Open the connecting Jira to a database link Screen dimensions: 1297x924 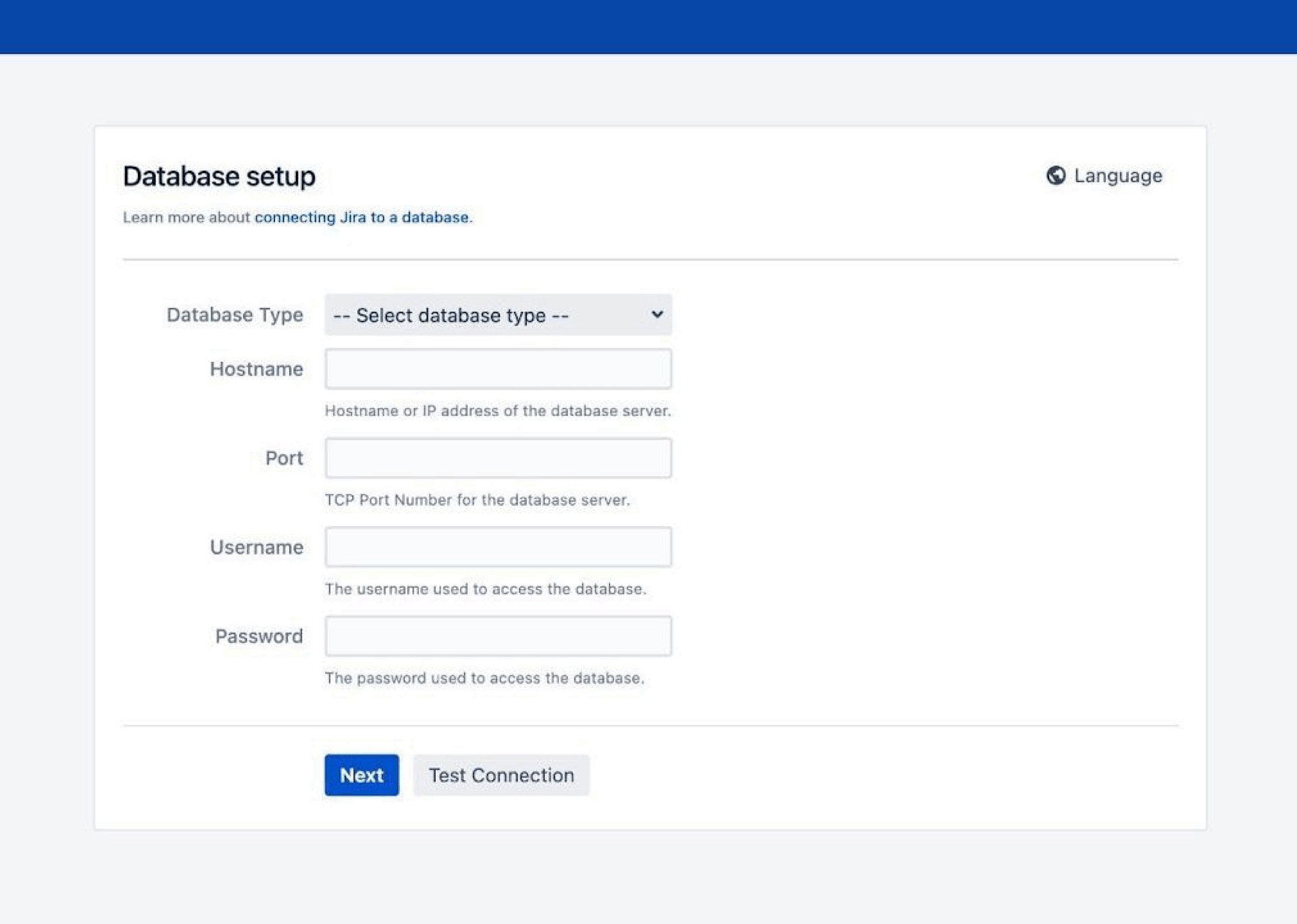[x=363, y=217]
